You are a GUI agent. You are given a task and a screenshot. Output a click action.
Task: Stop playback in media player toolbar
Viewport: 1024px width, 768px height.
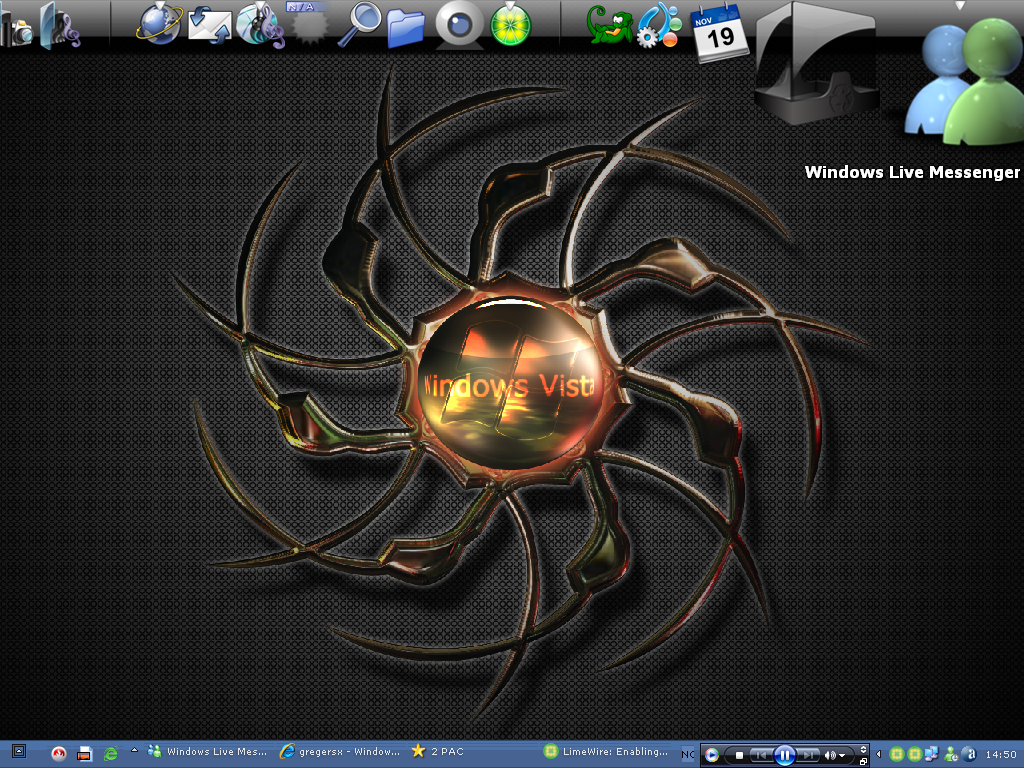pos(739,755)
